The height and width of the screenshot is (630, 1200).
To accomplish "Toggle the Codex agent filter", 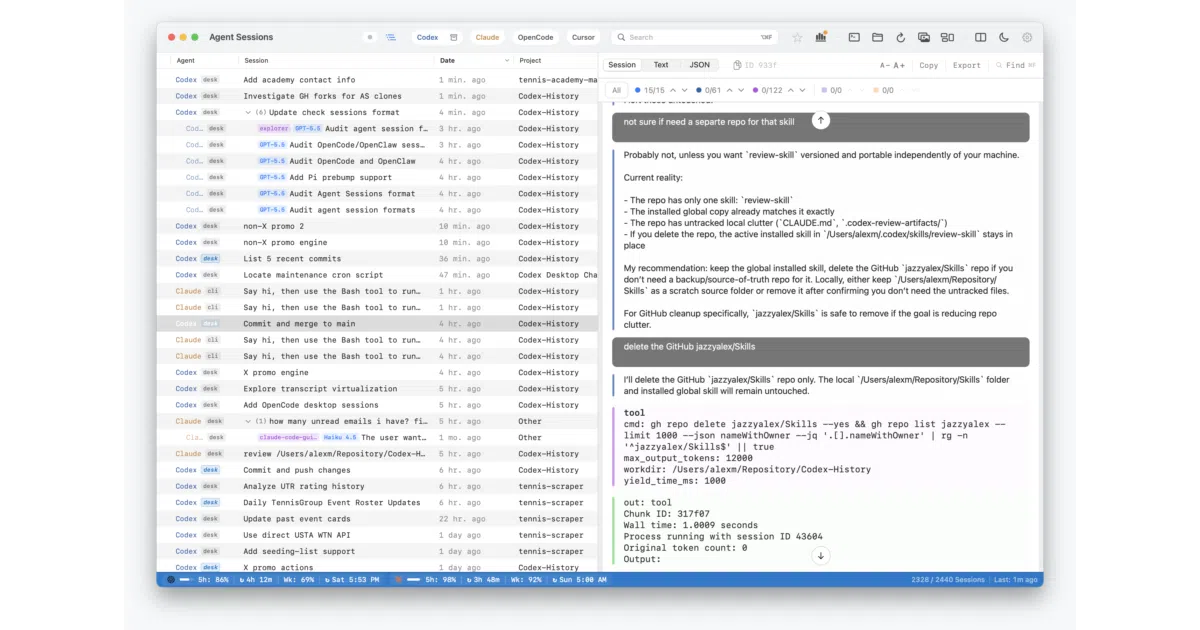I will 427,37.
